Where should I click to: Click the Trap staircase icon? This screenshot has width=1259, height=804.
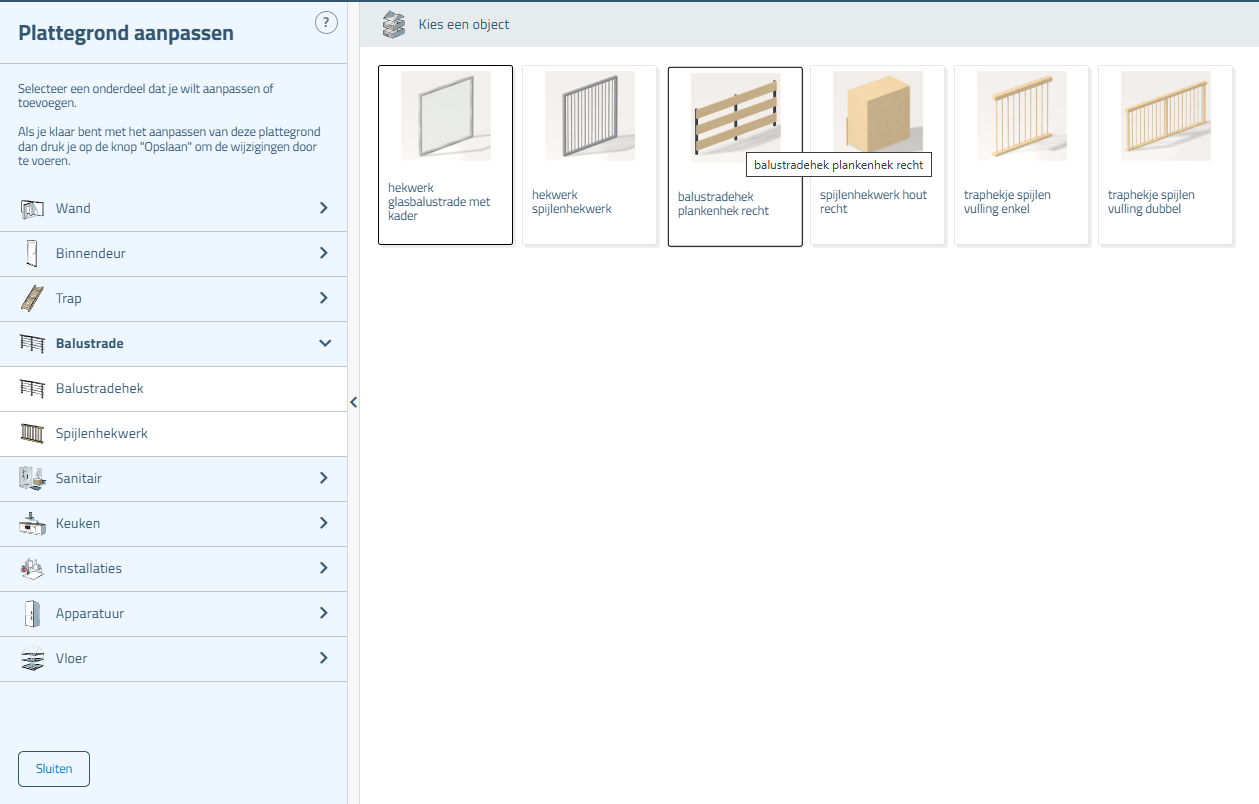pyautogui.click(x=32, y=299)
